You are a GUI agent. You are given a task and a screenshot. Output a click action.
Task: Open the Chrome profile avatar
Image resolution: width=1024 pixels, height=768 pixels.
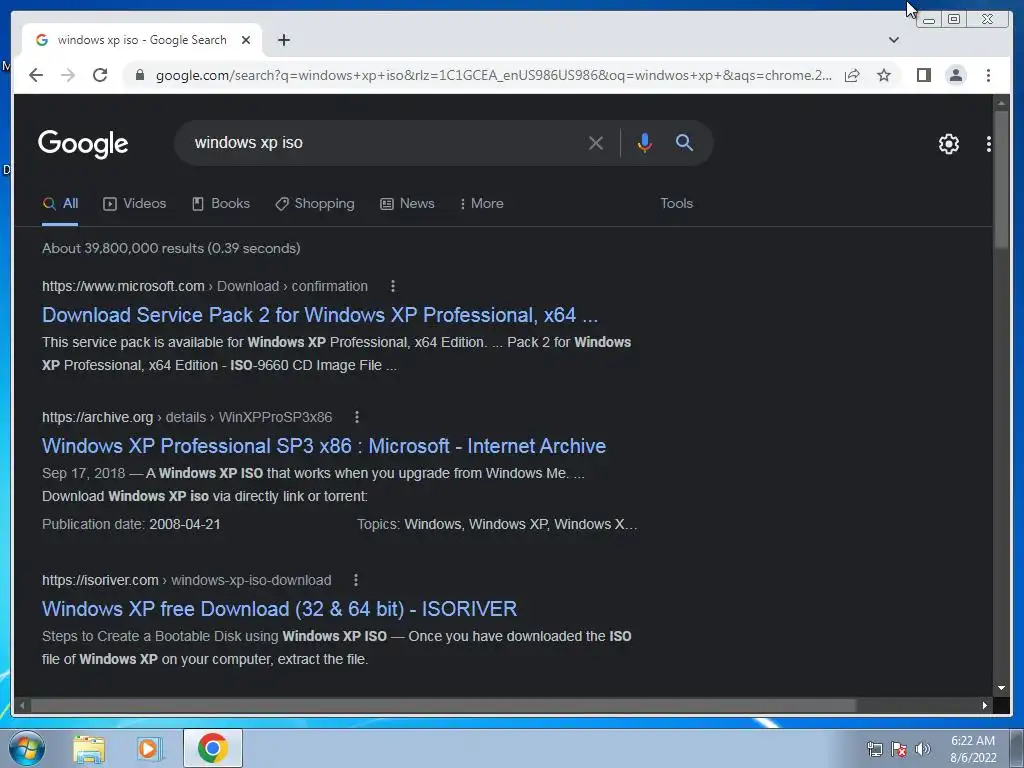coord(955,75)
